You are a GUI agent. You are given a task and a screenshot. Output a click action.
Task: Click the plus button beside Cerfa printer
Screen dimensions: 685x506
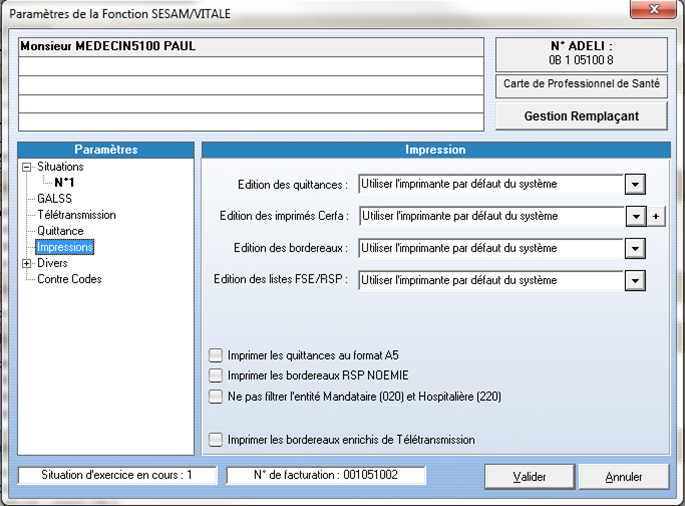point(657,216)
